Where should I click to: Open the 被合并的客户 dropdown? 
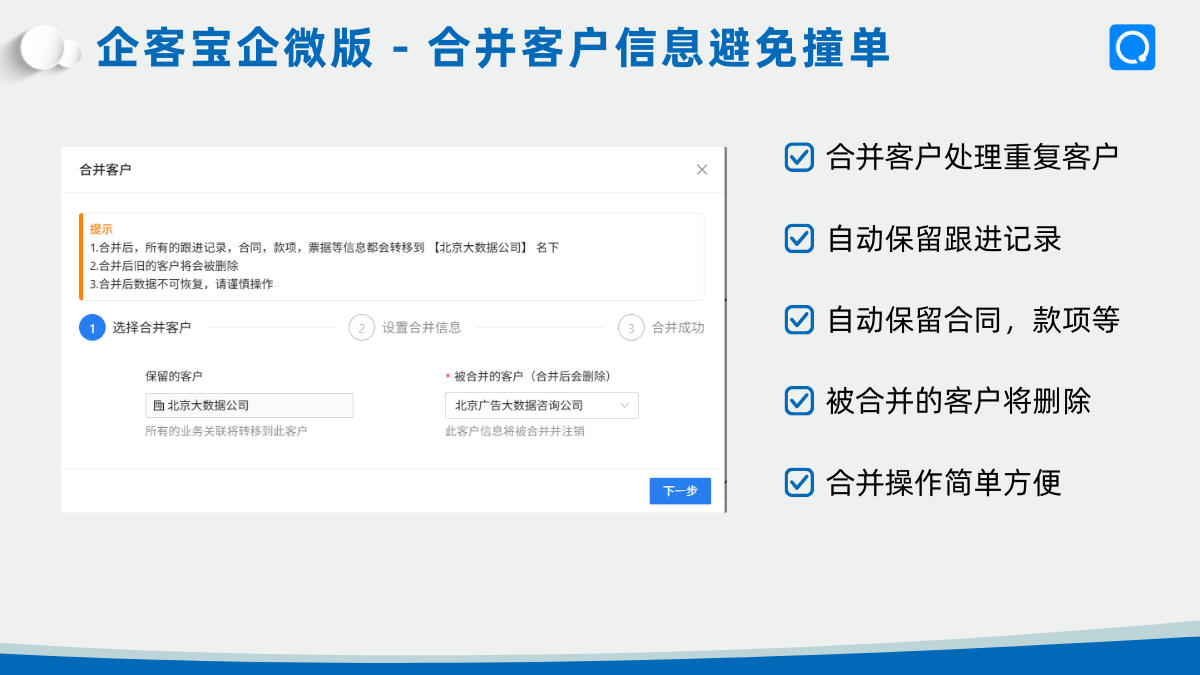click(x=532, y=406)
